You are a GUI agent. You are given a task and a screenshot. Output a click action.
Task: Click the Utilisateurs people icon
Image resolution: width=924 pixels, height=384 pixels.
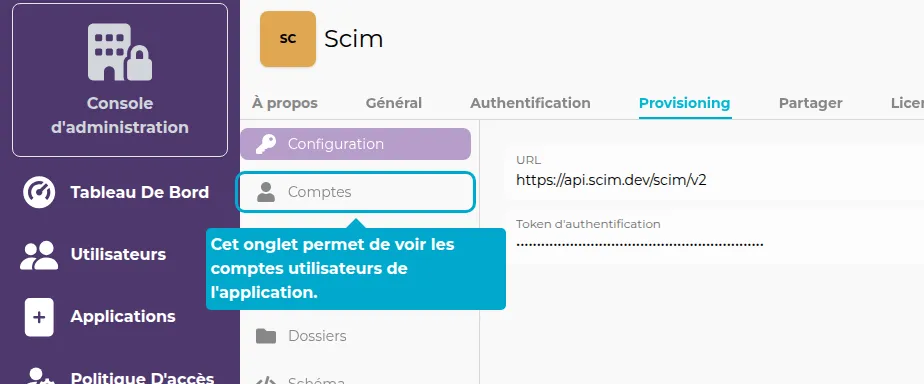tap(39, 255)
